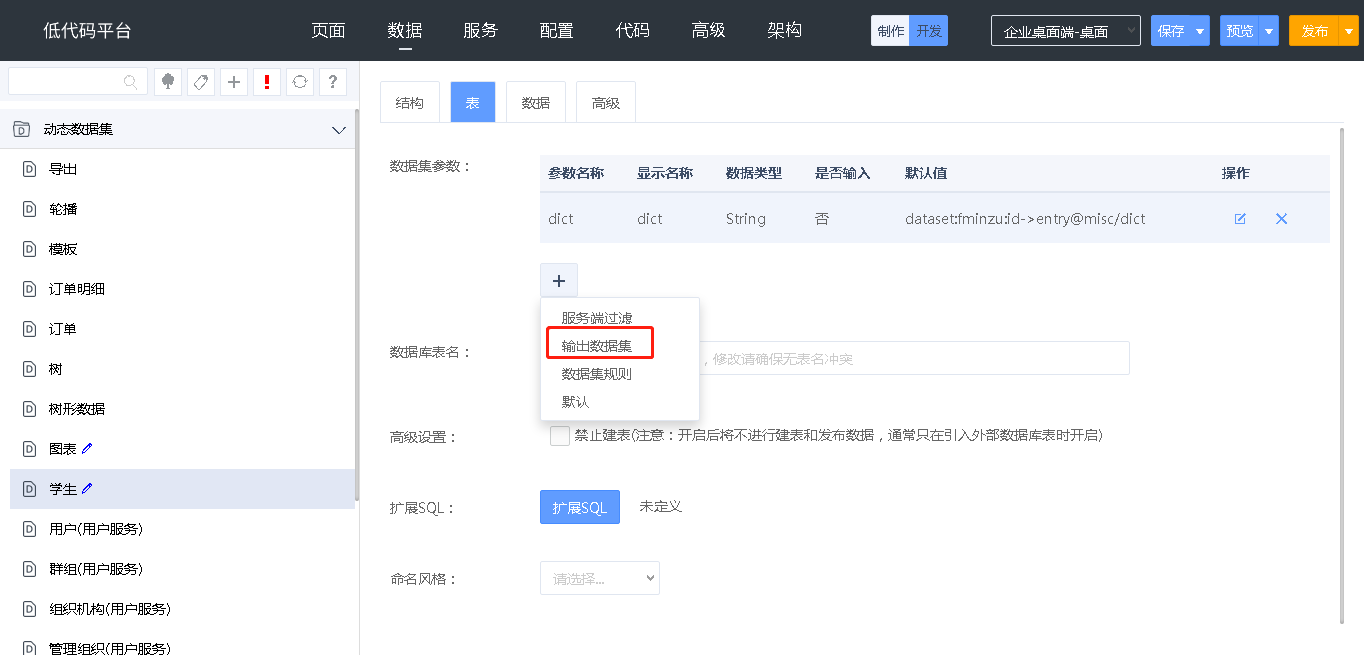Open help with the question mark icon
Image resolution: width=1364 pixels, height=655 pixels.
point(332,82)
